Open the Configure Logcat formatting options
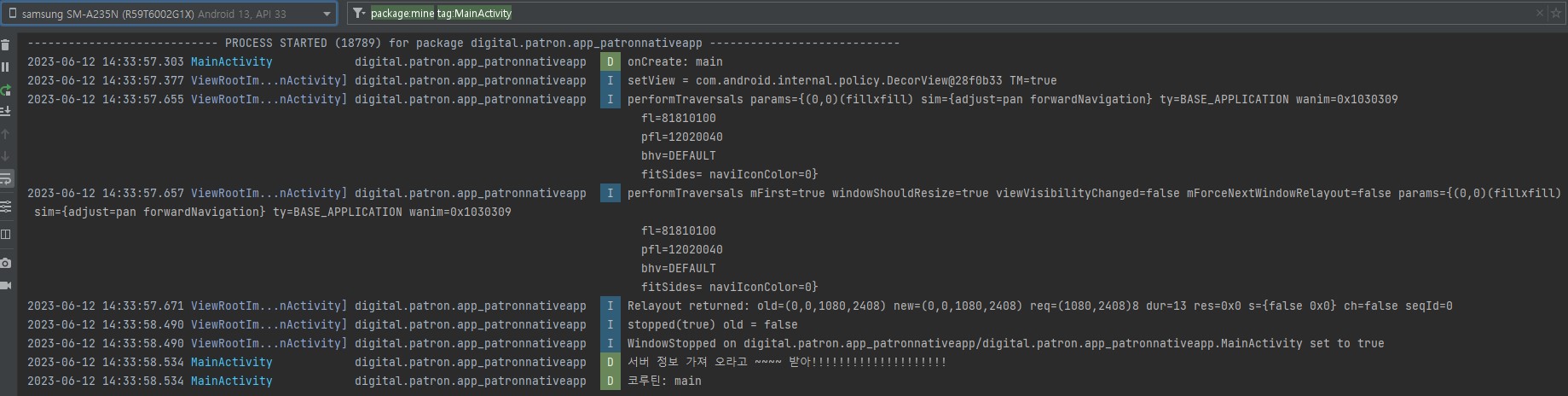 click(x=6, y=207)
